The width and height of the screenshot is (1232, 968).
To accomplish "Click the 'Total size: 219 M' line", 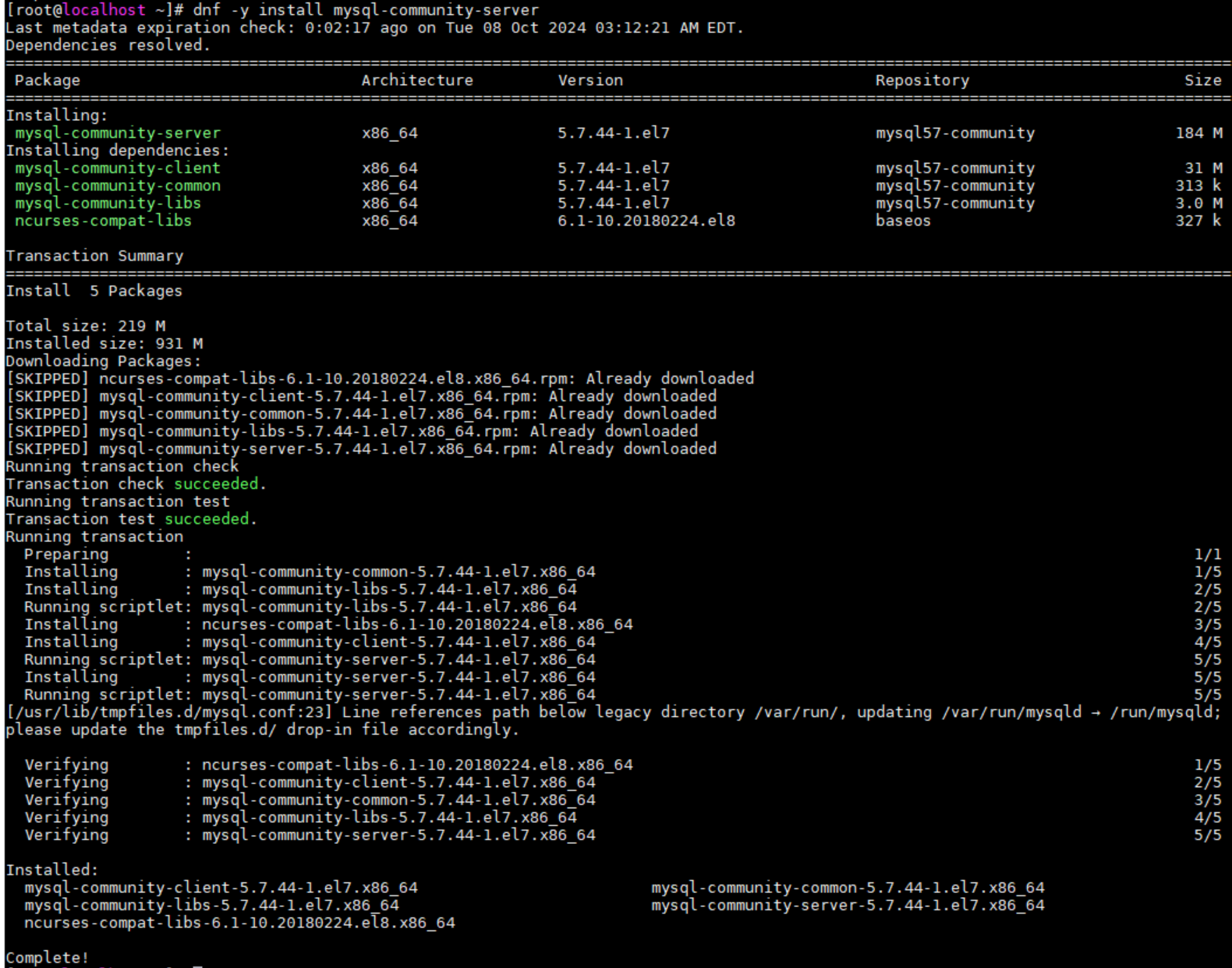I will tap(85, 326).
